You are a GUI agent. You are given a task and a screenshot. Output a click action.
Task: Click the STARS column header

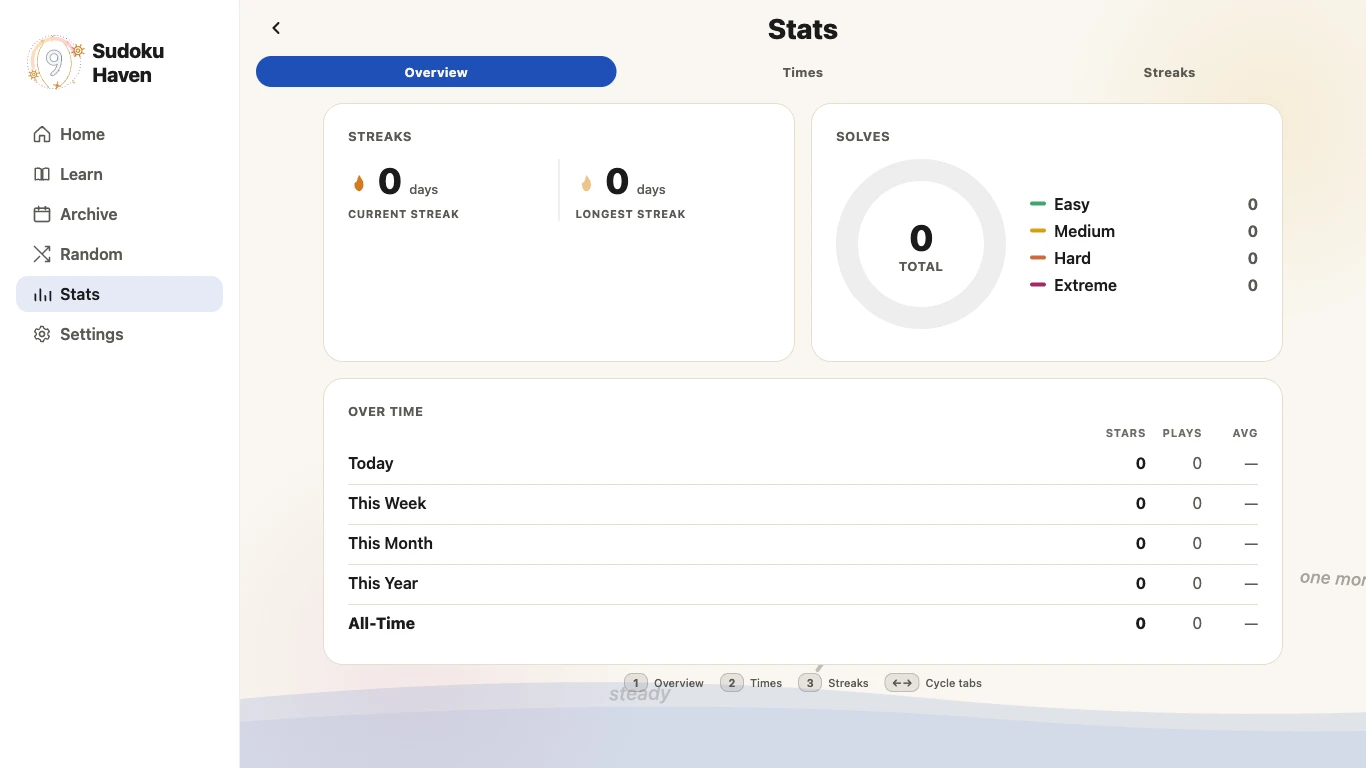pos(1125,433)
